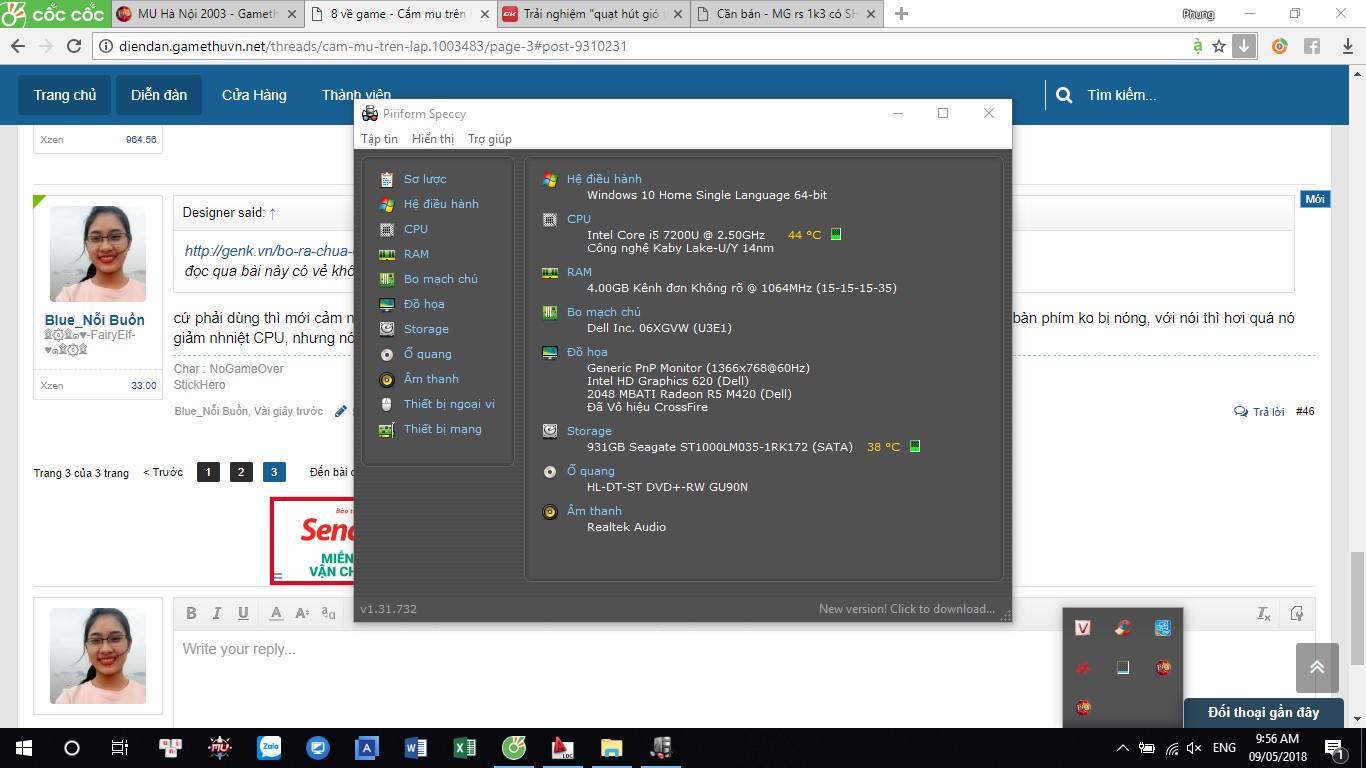Open the 'Đối thoại gần đây' chat bar
The height and width of the screenshot is (768, 1366).
1264,712
